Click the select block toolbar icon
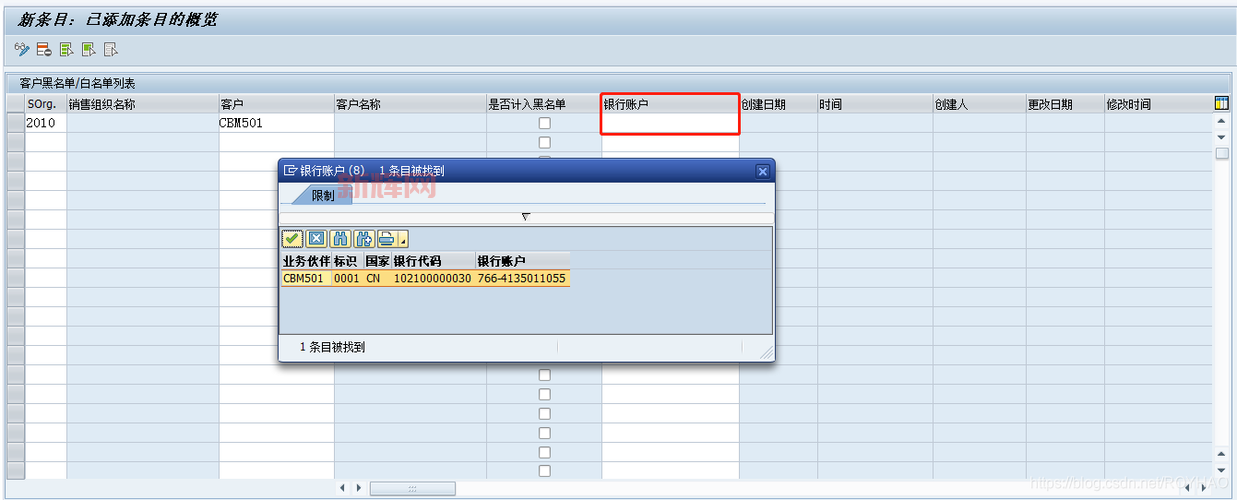The image size is (1237, 500). click(x=88, y=49)
